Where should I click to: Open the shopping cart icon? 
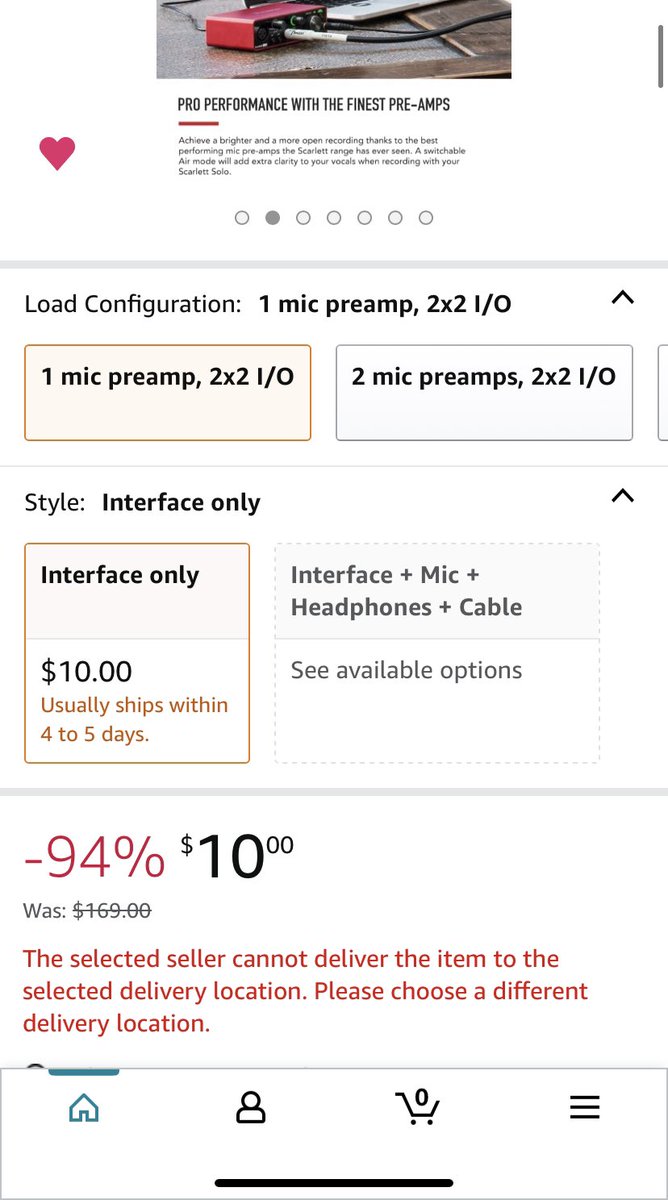(417, 1106)
